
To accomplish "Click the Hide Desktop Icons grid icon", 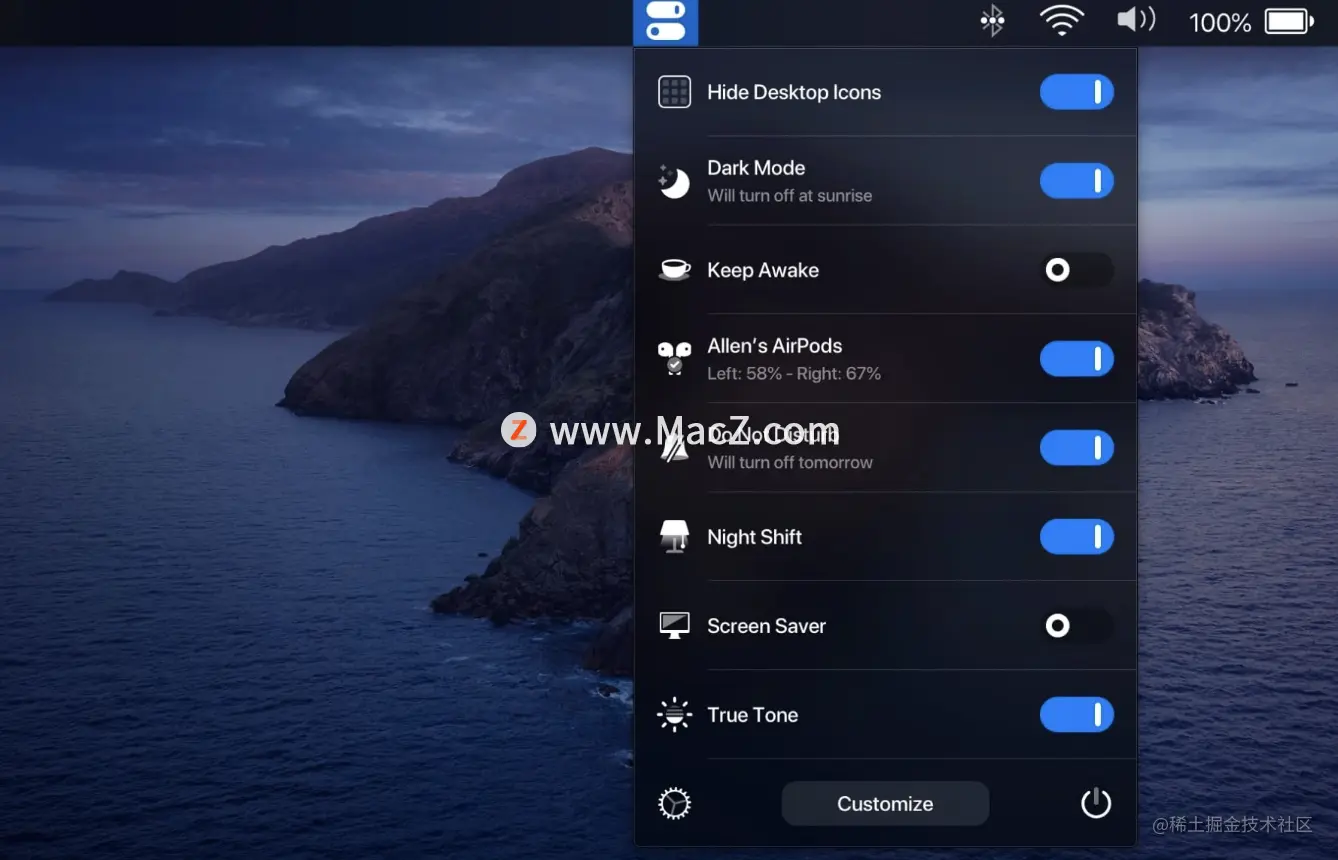I will click(675, 92).
